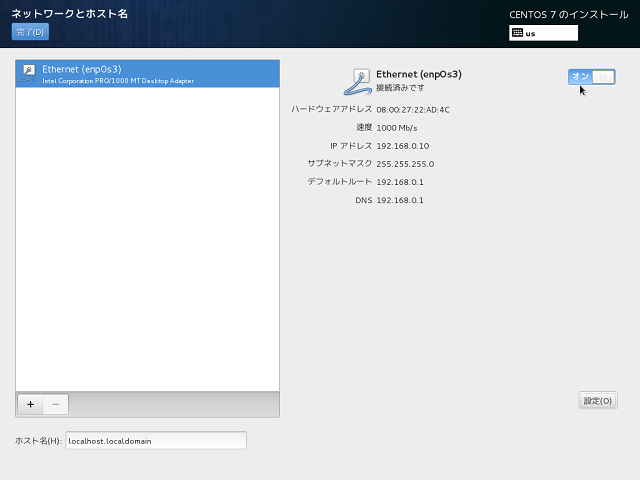Image resolution: width=640 pixels, height=480 pixels.
Task: Click the large Ethernet cable icon
Action: 356,80
